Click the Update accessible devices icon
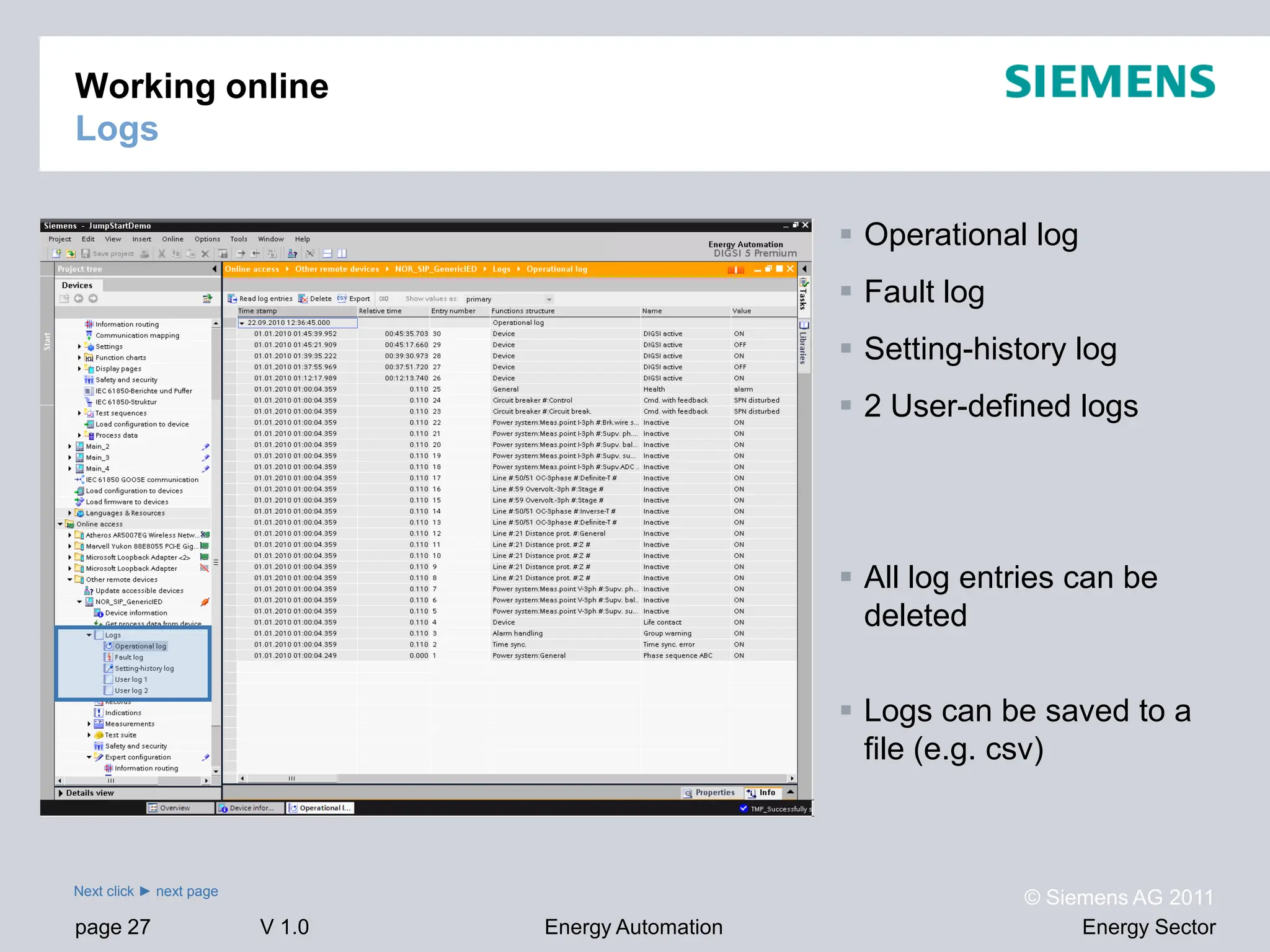This screenshot has height=952, width=1270. click(89, 591)
